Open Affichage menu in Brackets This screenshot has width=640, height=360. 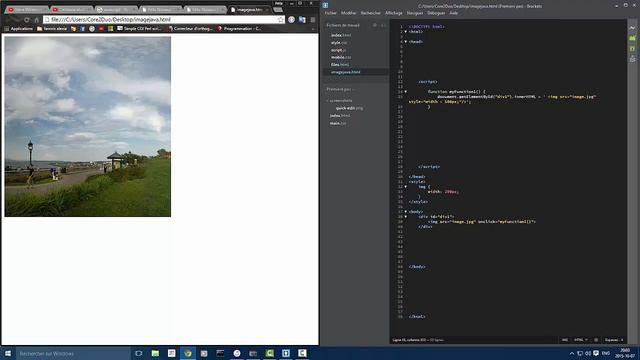394,13
